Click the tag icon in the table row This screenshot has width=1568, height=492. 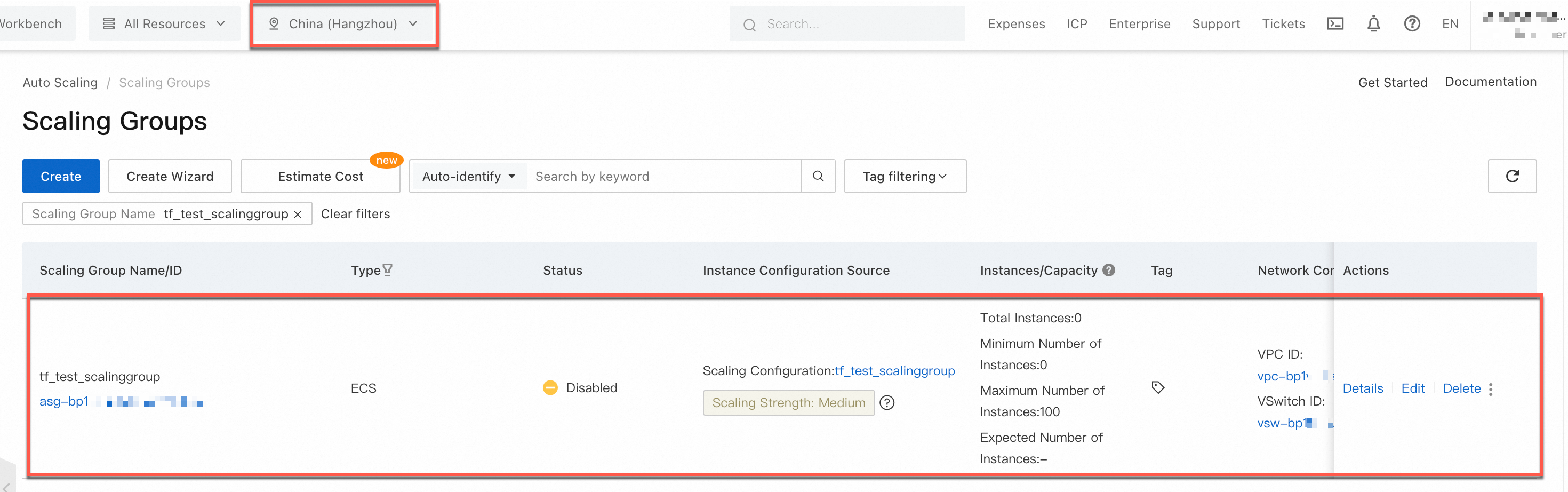1158,387
